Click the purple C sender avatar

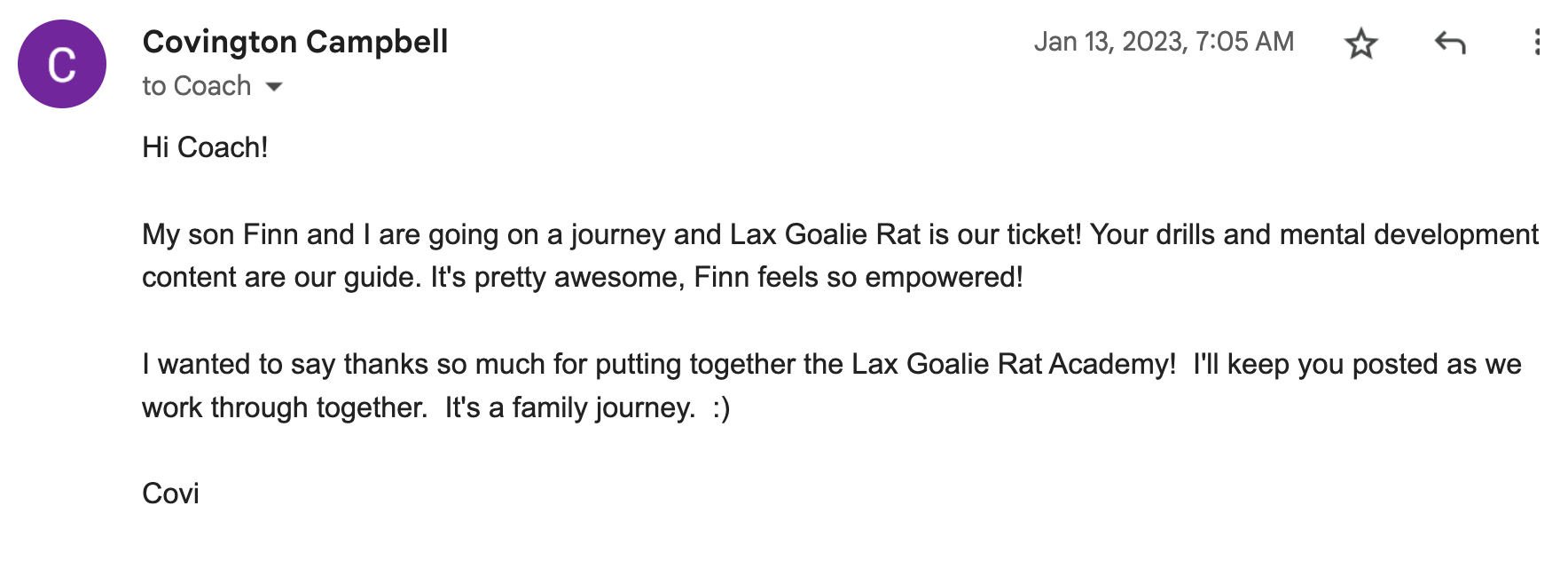pyautogui.click(x=62, y=64)
